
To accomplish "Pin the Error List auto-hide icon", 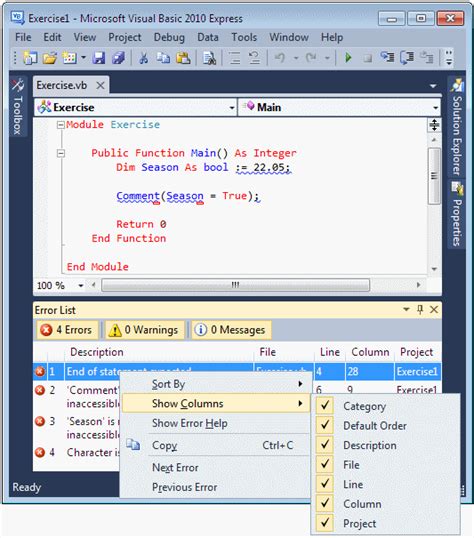I will click(420, 309).
